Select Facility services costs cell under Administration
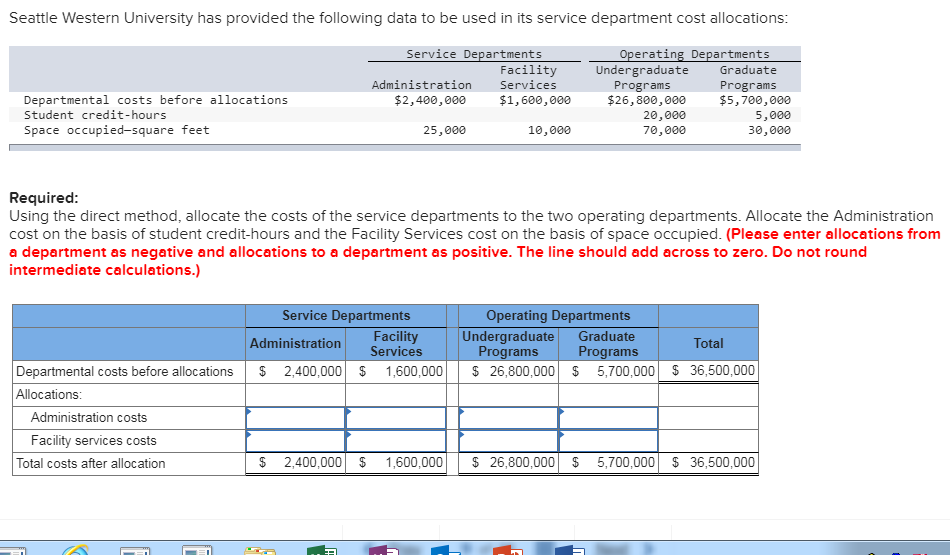This screenshot has height=555, width=950. (x=295, y=441)
